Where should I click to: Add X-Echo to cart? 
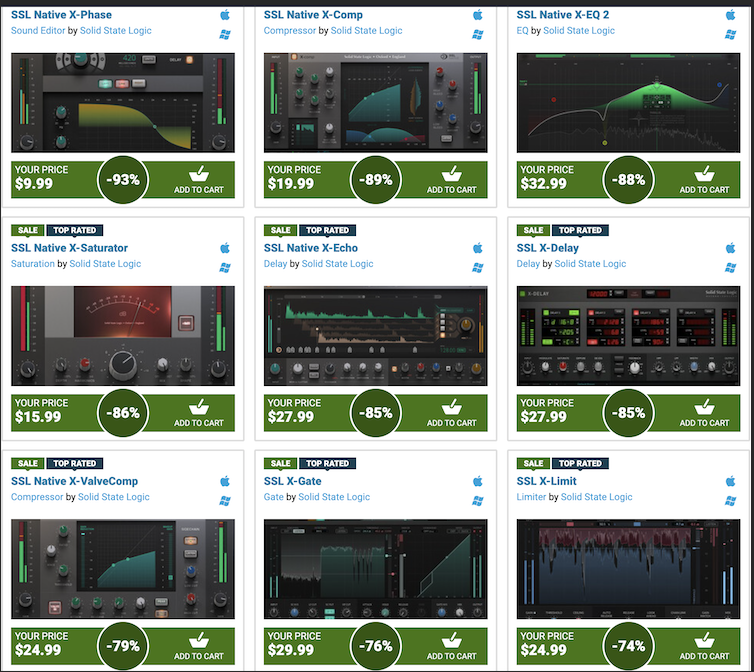pyautogui.click(x=451, y=413)
